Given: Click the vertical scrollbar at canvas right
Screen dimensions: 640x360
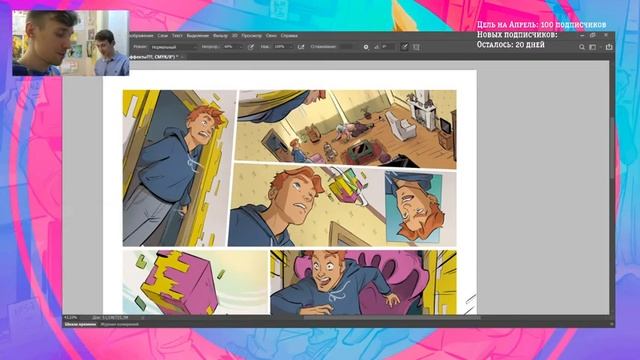Looking at the screenshot, I should (612, 148).
